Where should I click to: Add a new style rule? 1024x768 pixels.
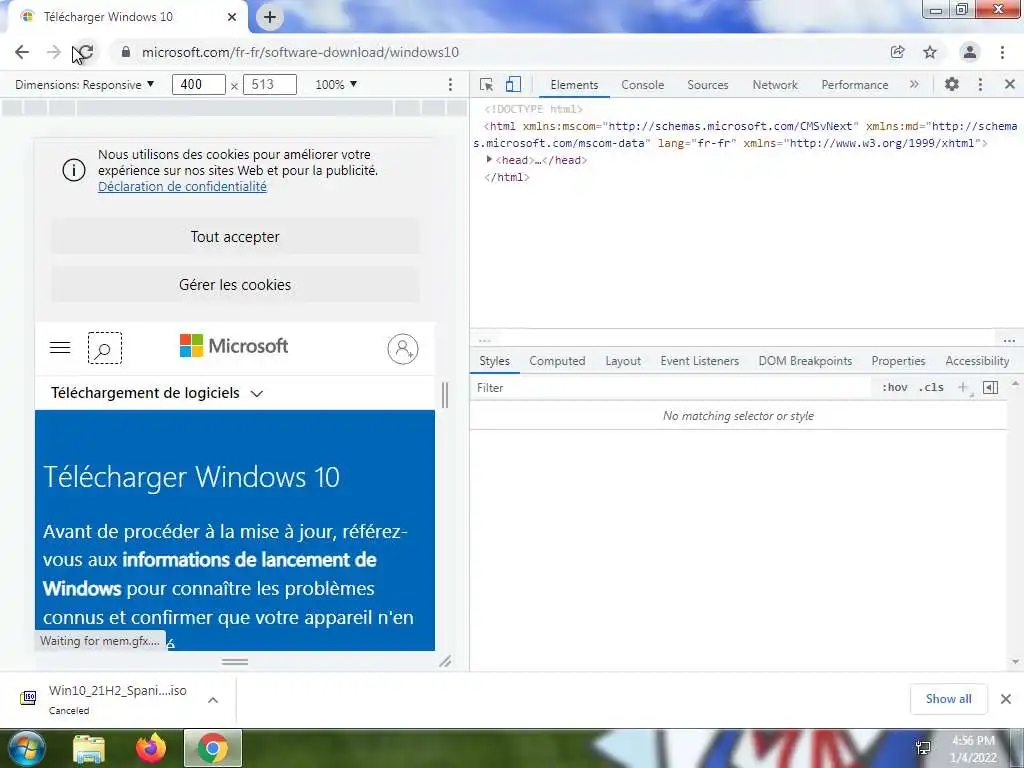click(963, 388)
